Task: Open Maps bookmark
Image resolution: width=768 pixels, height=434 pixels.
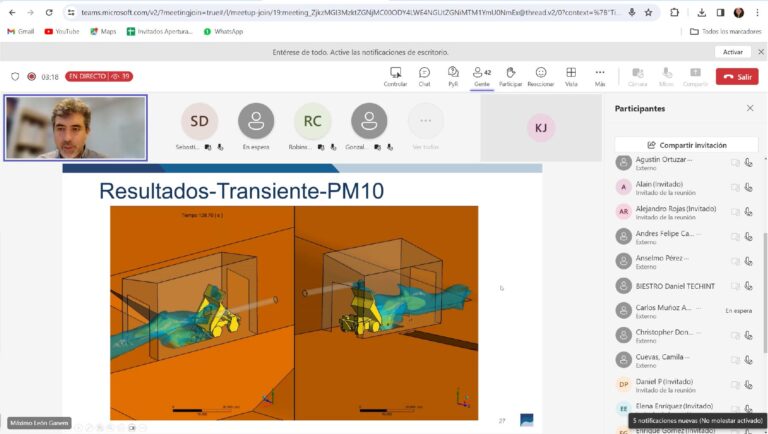Action: 103,31
